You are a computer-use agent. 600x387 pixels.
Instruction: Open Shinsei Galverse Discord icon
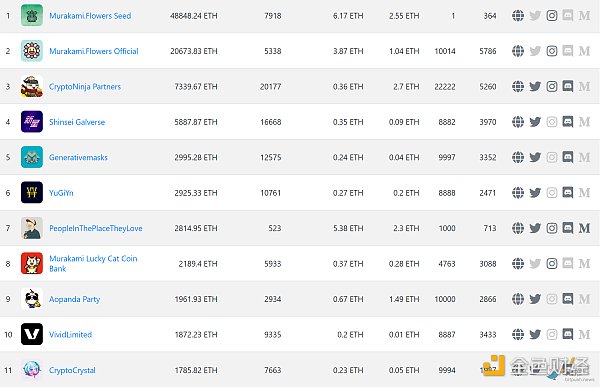pyautogui.click(x=568, y=122)
